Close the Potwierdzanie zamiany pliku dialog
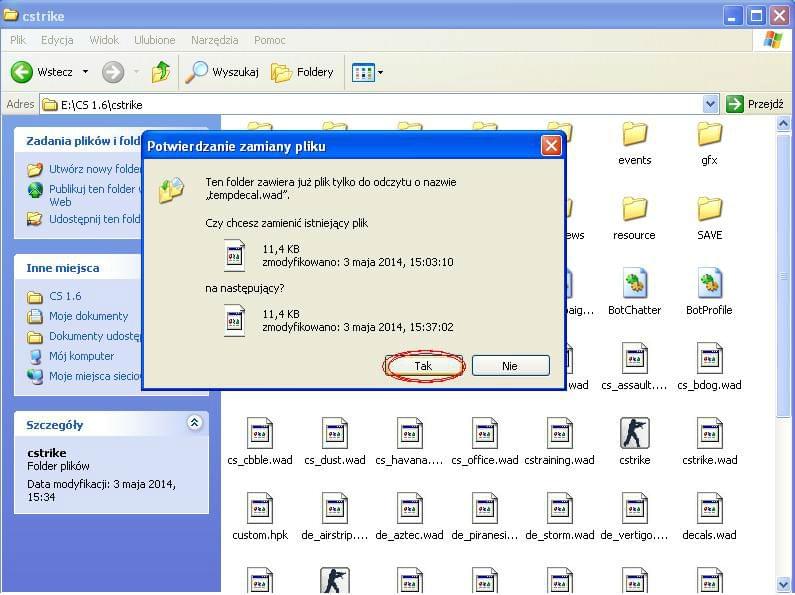The height and width of the screenshot is (595, 795). [x=551, y=146]
